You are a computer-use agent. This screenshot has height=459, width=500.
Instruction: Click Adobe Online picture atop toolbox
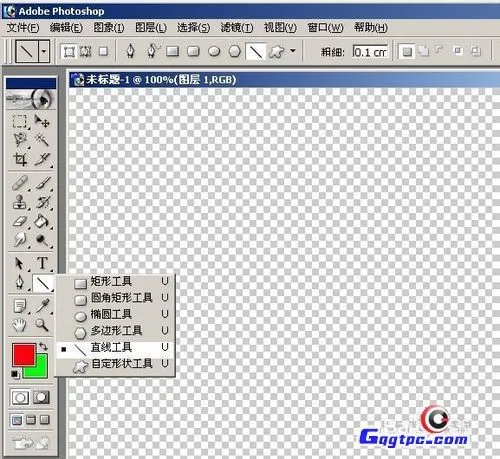coord(31,99)
